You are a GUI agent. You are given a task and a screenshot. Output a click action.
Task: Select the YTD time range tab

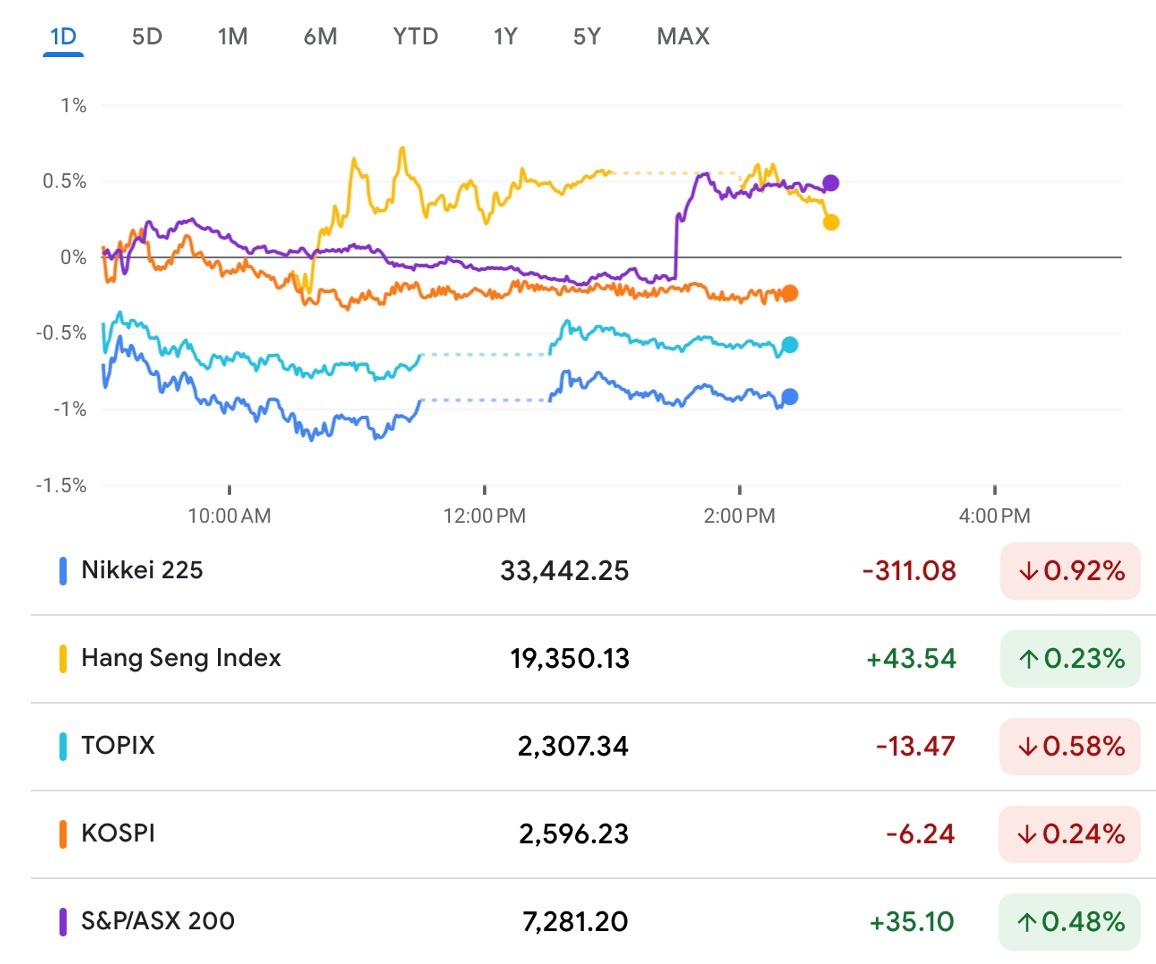click(416, 36)
